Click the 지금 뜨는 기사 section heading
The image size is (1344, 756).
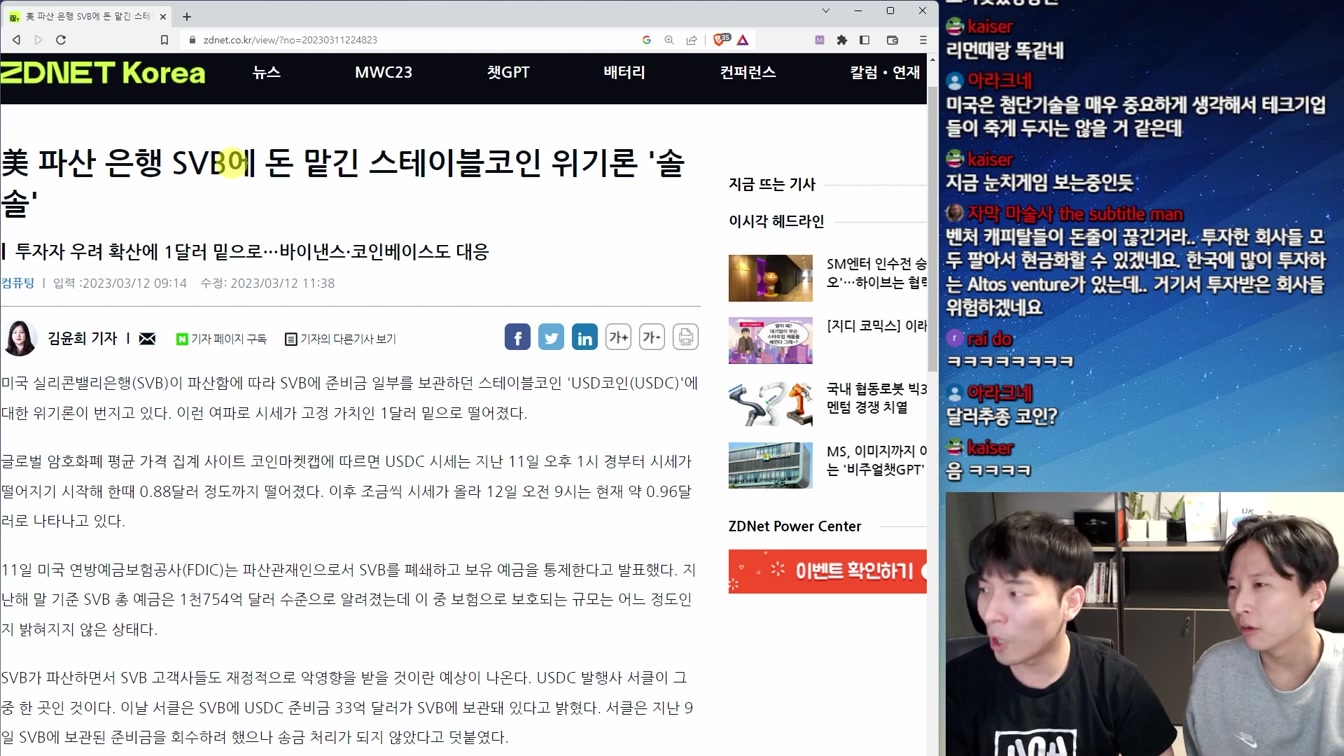pyautogui.click(x=772, y=184)
